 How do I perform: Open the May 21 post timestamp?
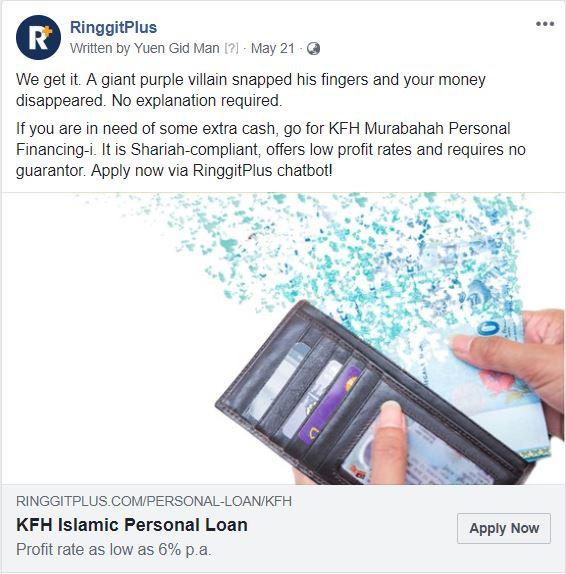click(272, 48)
